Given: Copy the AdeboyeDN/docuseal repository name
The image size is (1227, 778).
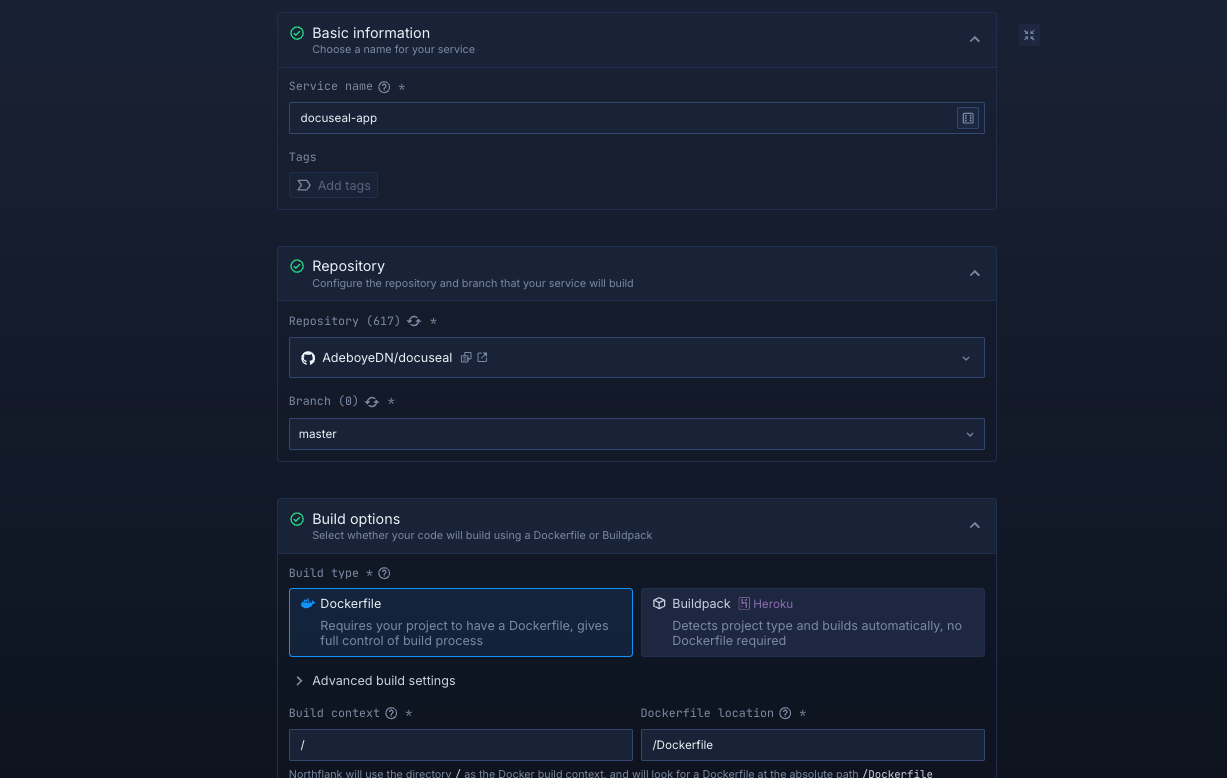Looking at the screenshot, I should (466, 358).
